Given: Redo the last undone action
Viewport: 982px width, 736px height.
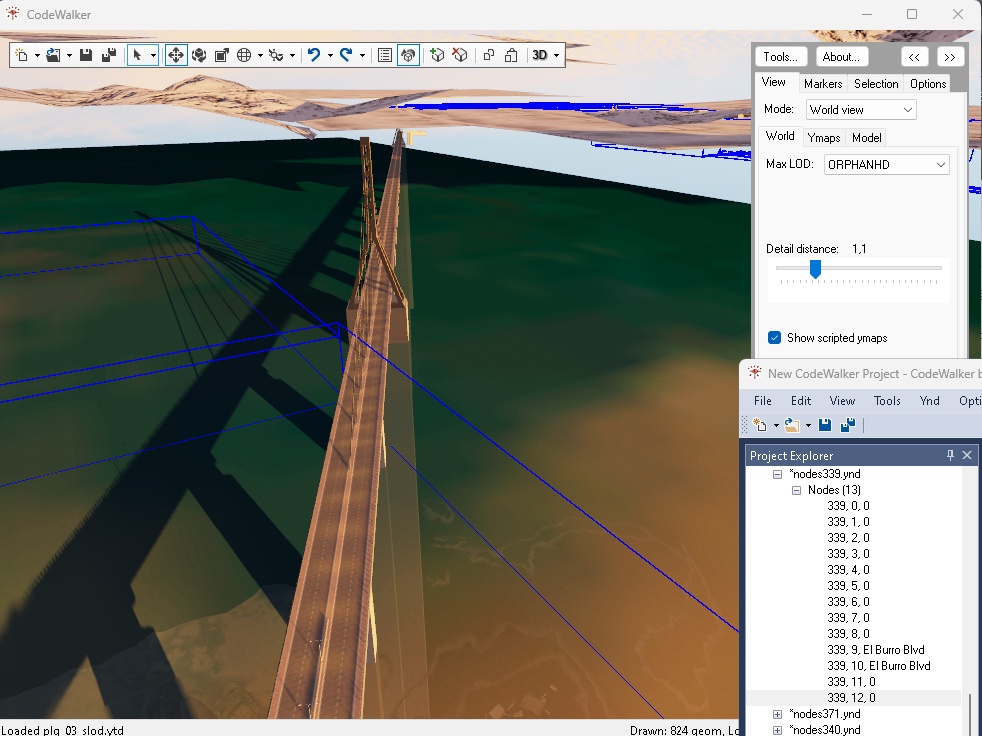Looking at the screenshot, I should 348,55.
